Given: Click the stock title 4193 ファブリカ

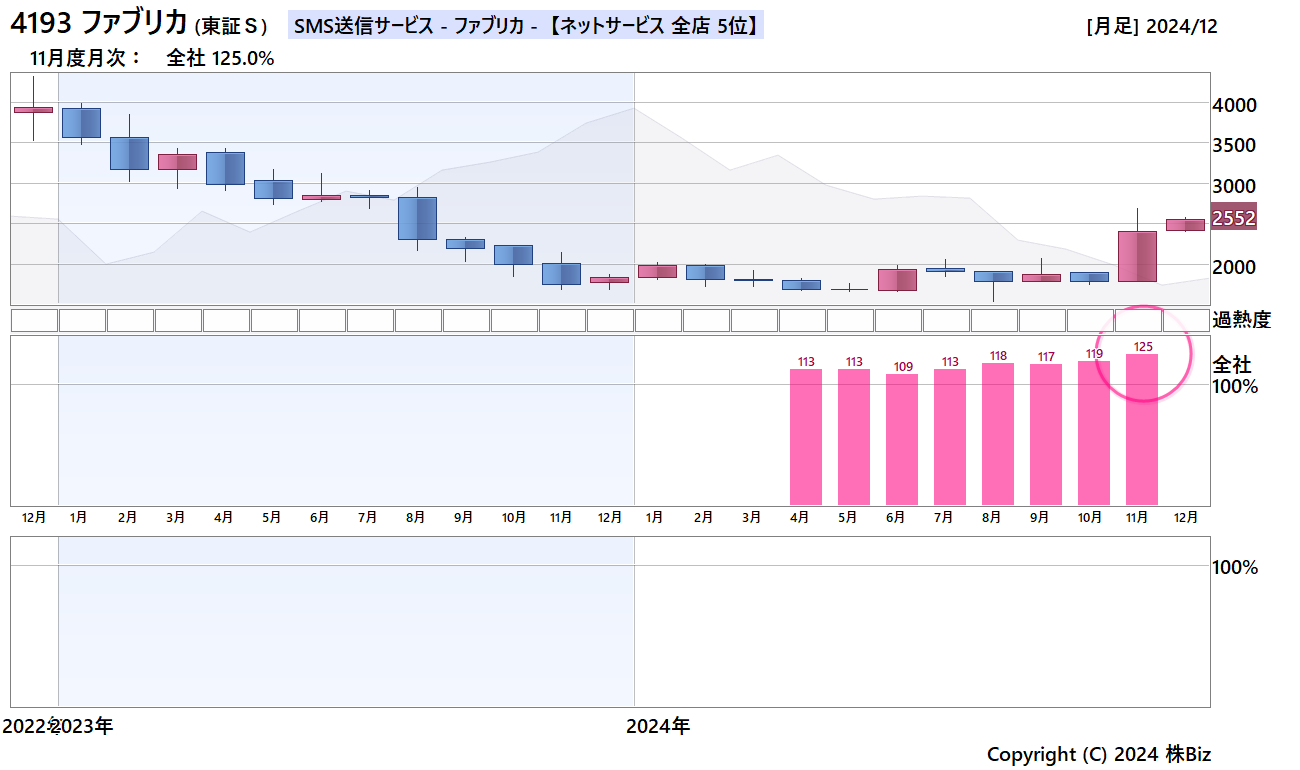Looking at the screenshot, I should [x=98, y=25].
